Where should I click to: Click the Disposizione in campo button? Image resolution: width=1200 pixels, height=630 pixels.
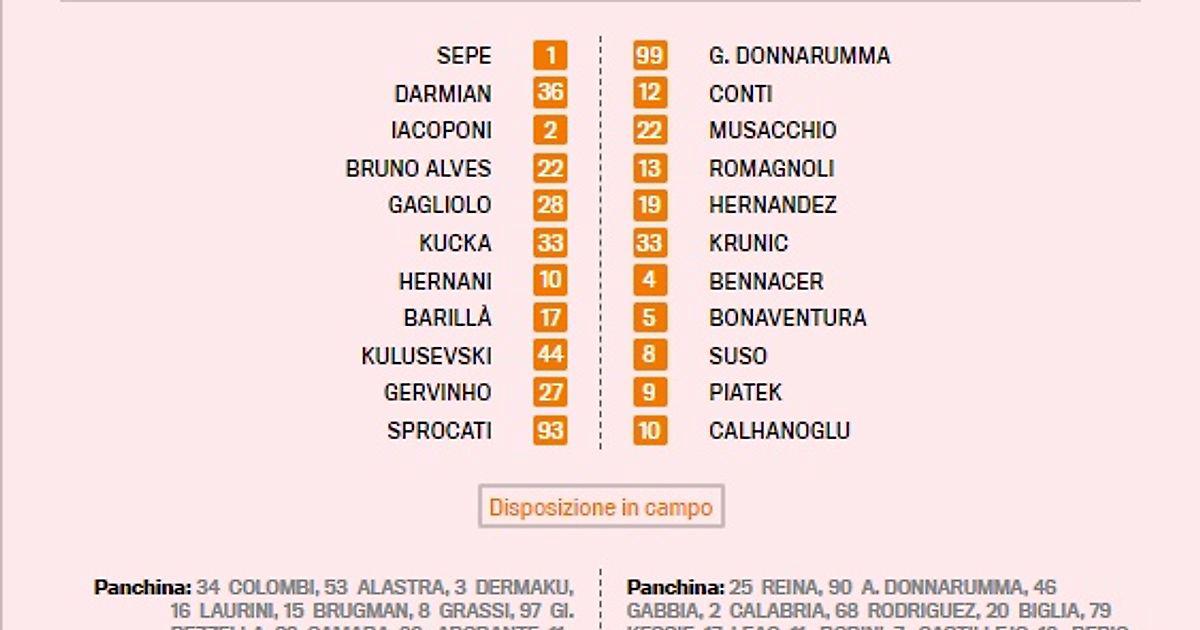[x=600, y=507]
